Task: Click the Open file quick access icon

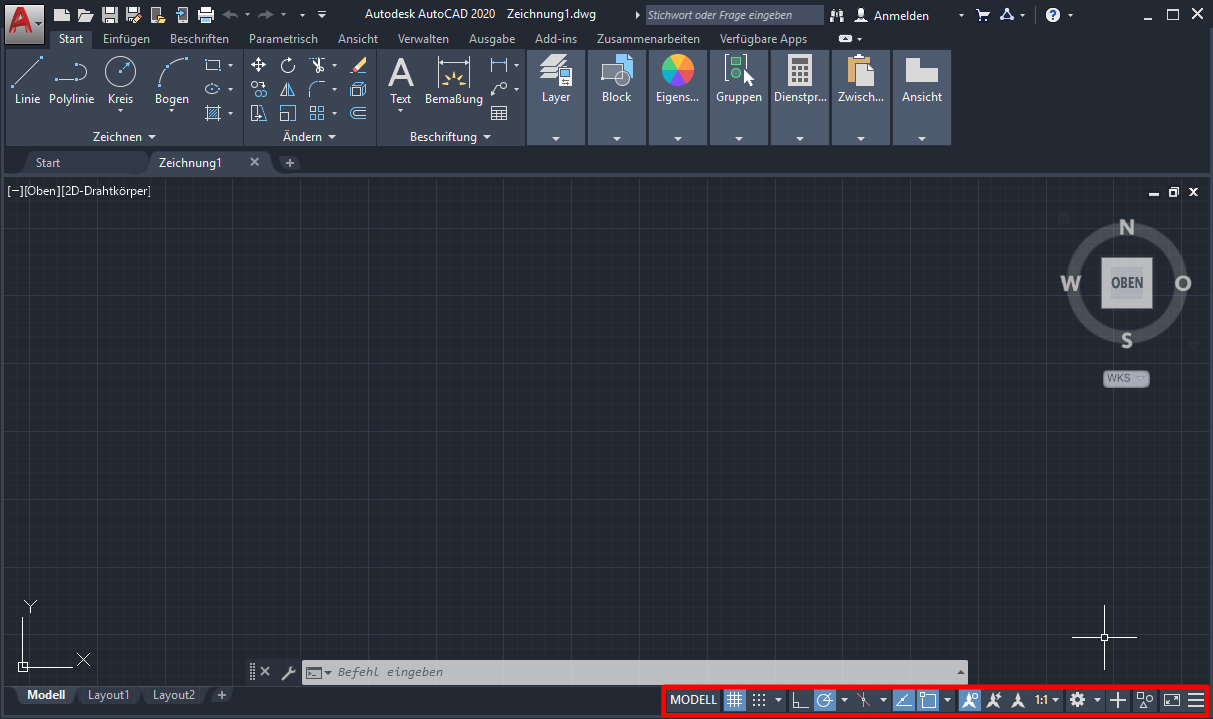Action: point(86,15)
